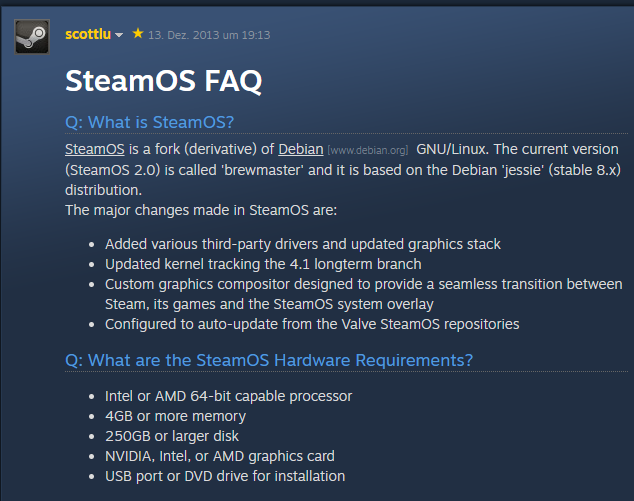
Task: Click bullet 'Added various third-party drivers'
Action: coord(303,244)
